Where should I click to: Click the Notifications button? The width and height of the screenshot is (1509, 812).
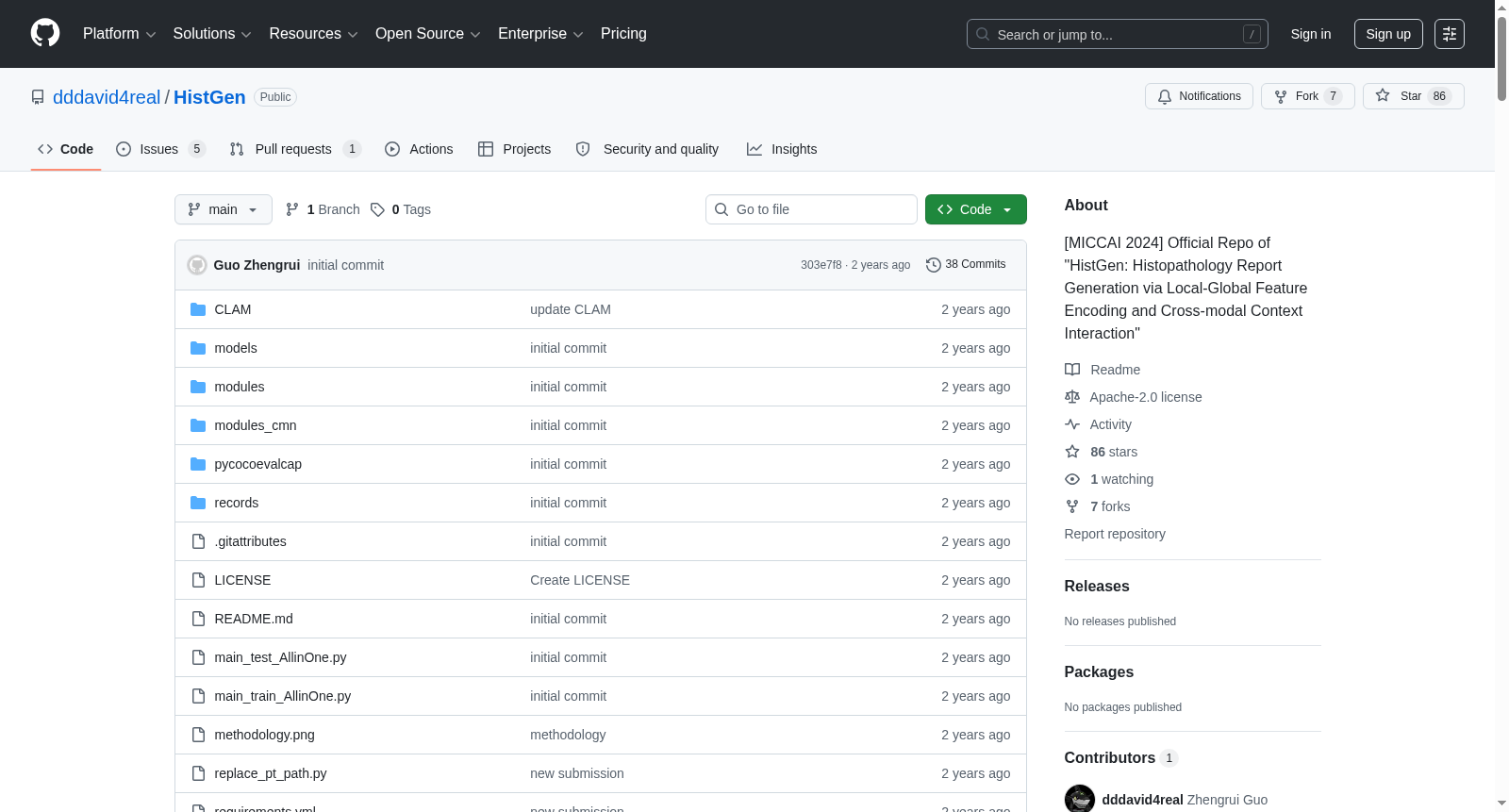[1199, 96]
